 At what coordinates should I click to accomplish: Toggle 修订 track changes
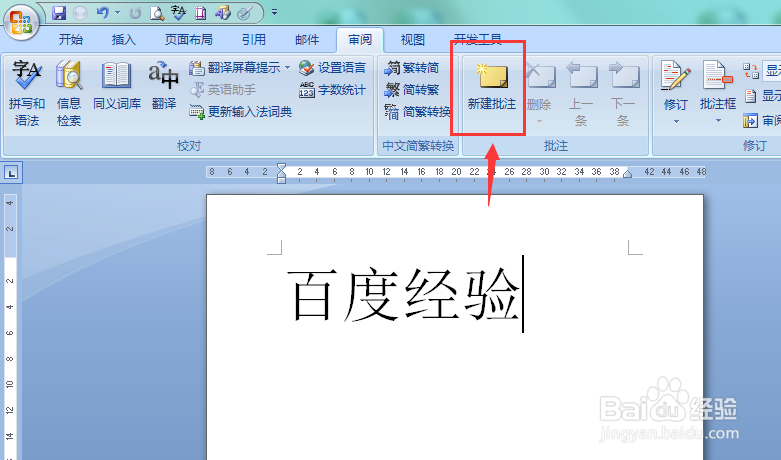point(676,85)
